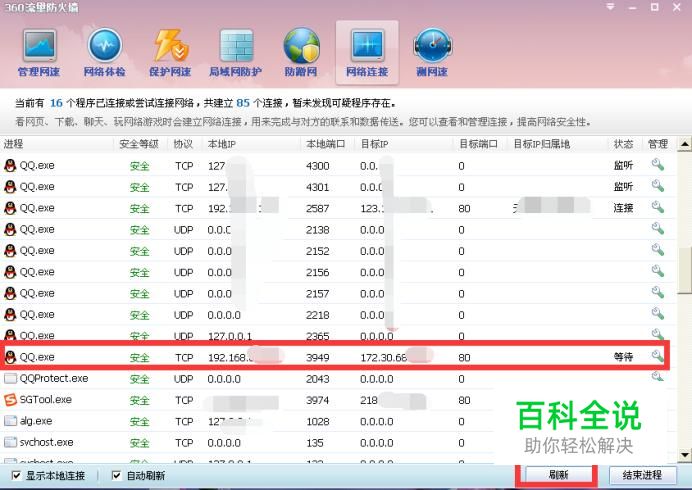Click manage wrench for QQ.exe port 2218

pyautogui.click(x=658, y=313)
